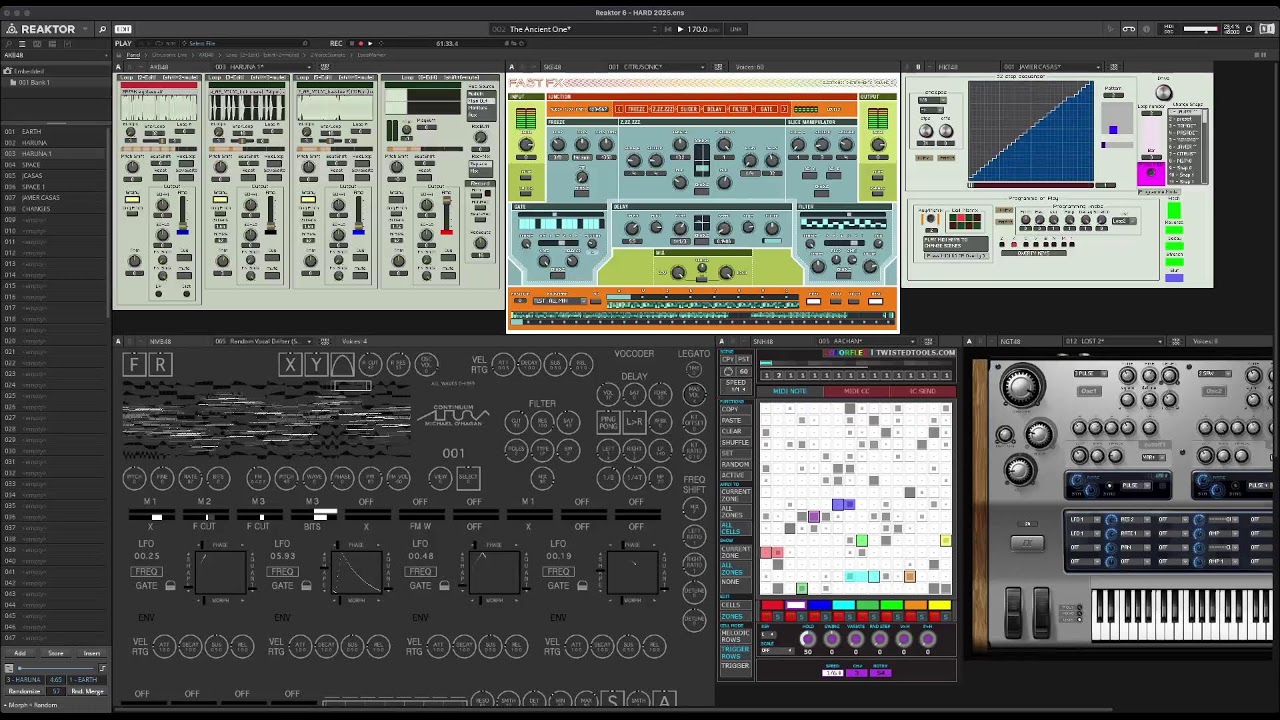Click the R button on the Continuum panel
This screenshot has width=1280, height=720.
[159, 365]
